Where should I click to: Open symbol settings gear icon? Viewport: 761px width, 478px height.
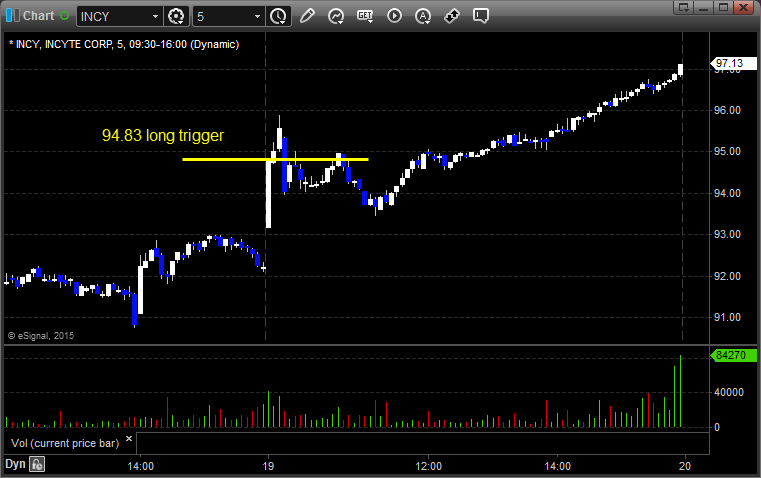coord(176,16)
